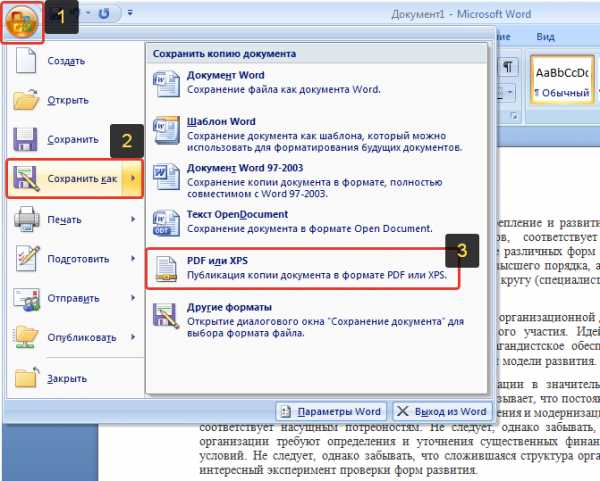
Task: Expand the Подготовить submenu arrow
Action: coord(133,258)
